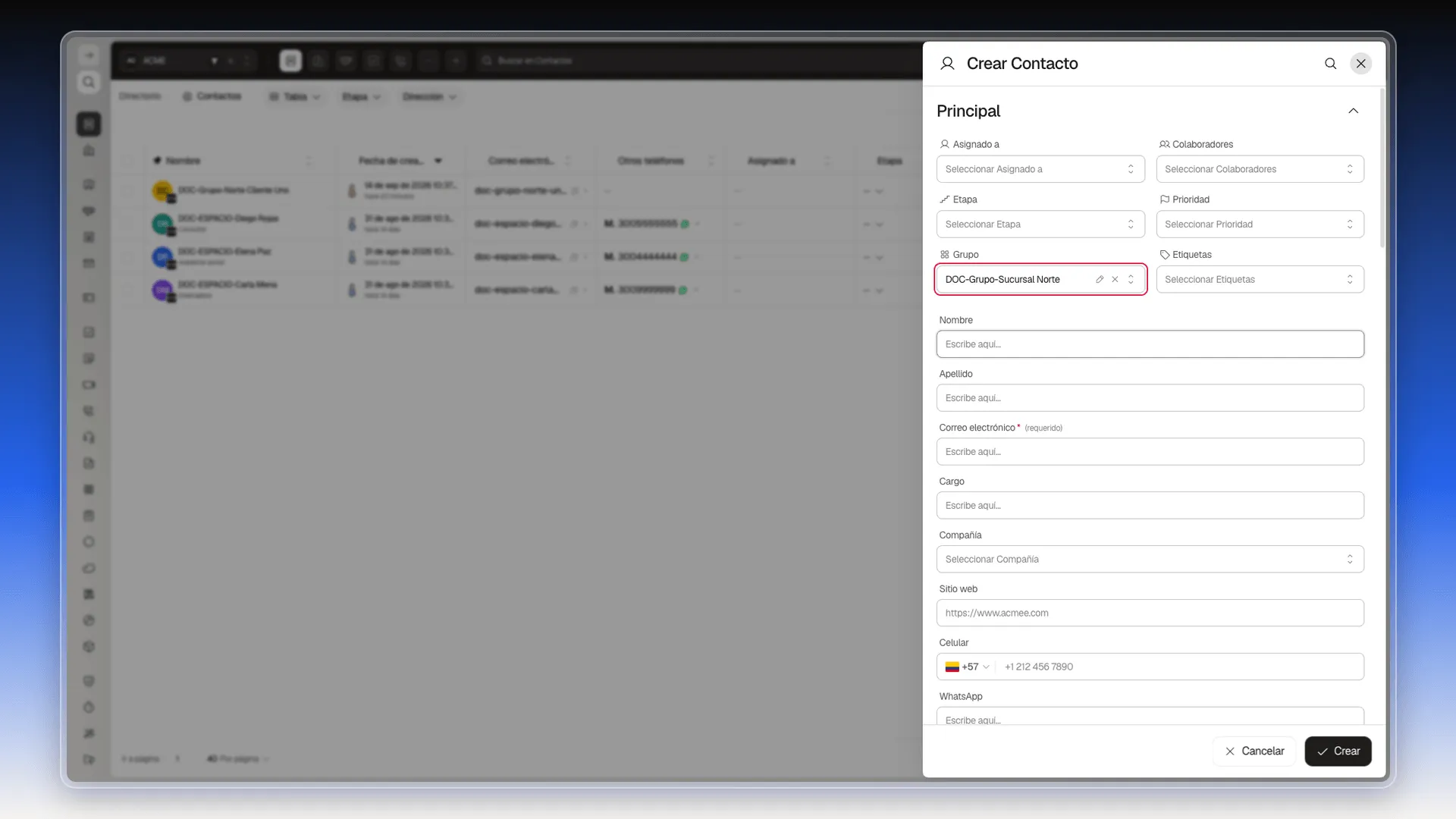1456x819 pixels.
Task: Open the Etapa selector
Action: coord(1040,224)
